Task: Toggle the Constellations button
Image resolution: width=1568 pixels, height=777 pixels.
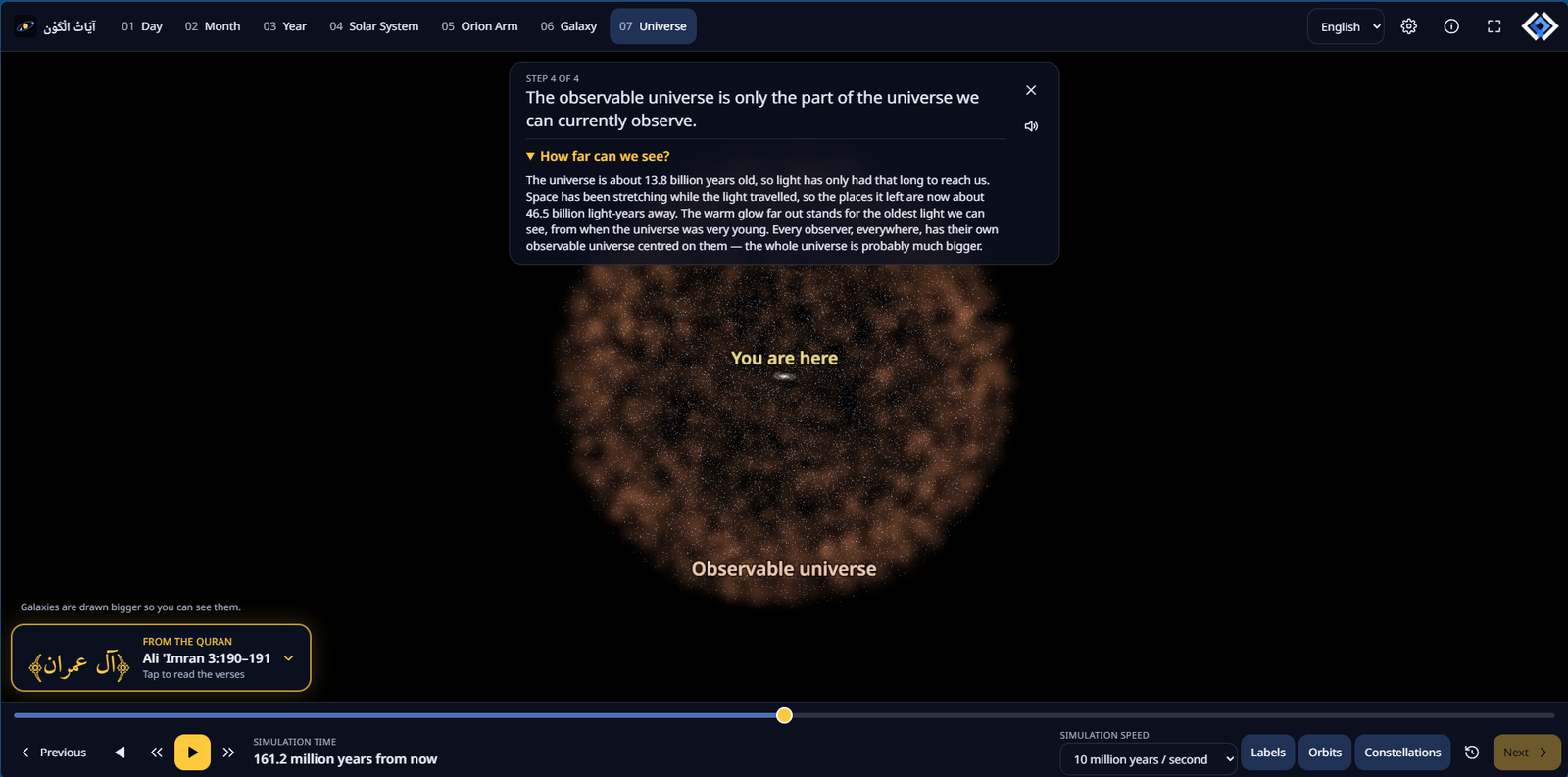Action: (x=1402, y=753)
